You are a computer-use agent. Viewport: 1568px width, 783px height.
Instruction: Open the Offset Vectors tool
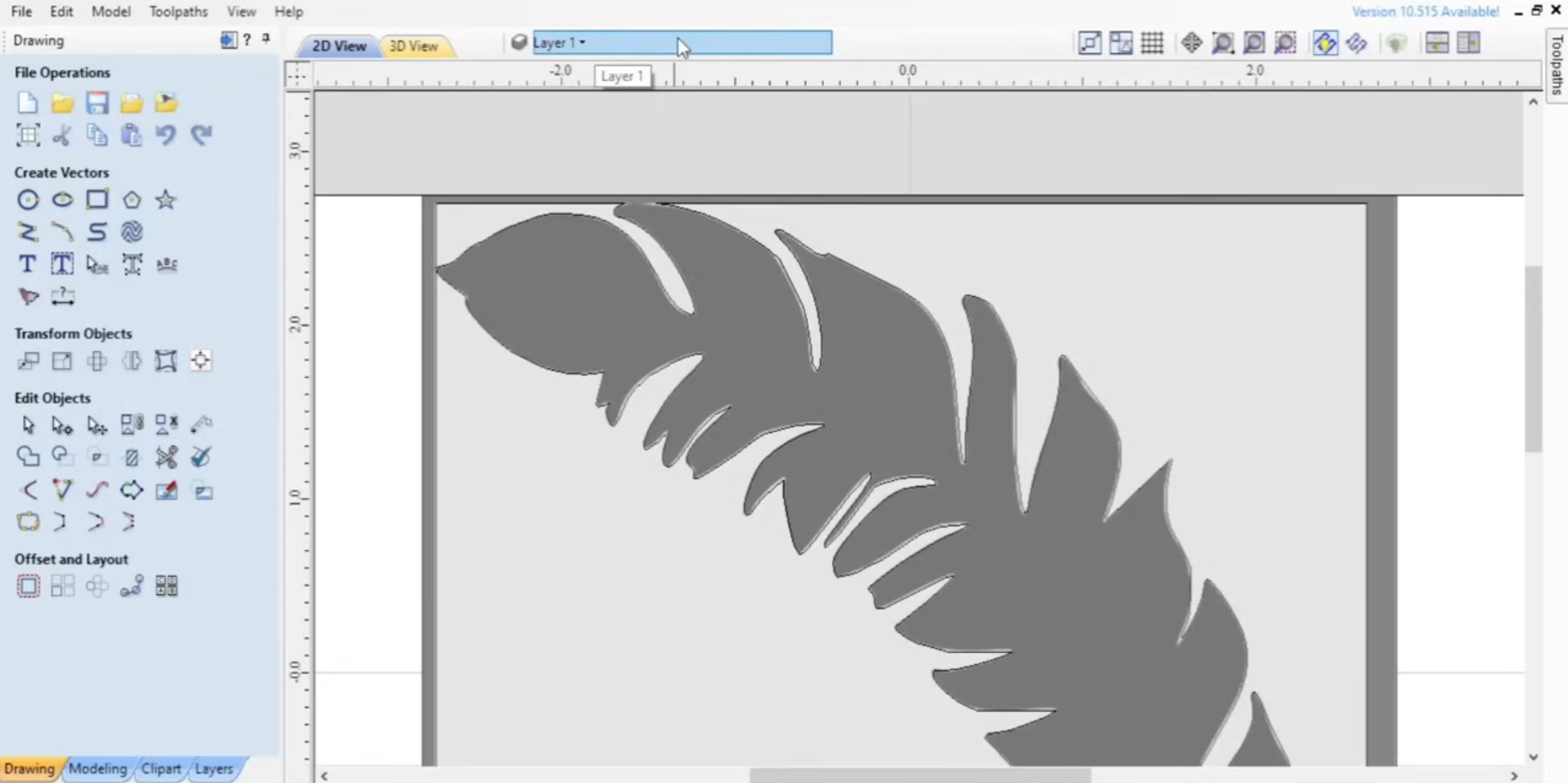click(29, 585)
